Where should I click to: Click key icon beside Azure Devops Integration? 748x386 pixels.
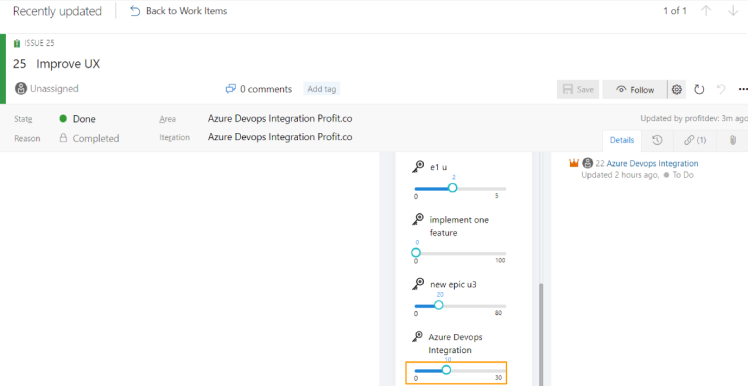pyautogui.click(x=418, y=336)
